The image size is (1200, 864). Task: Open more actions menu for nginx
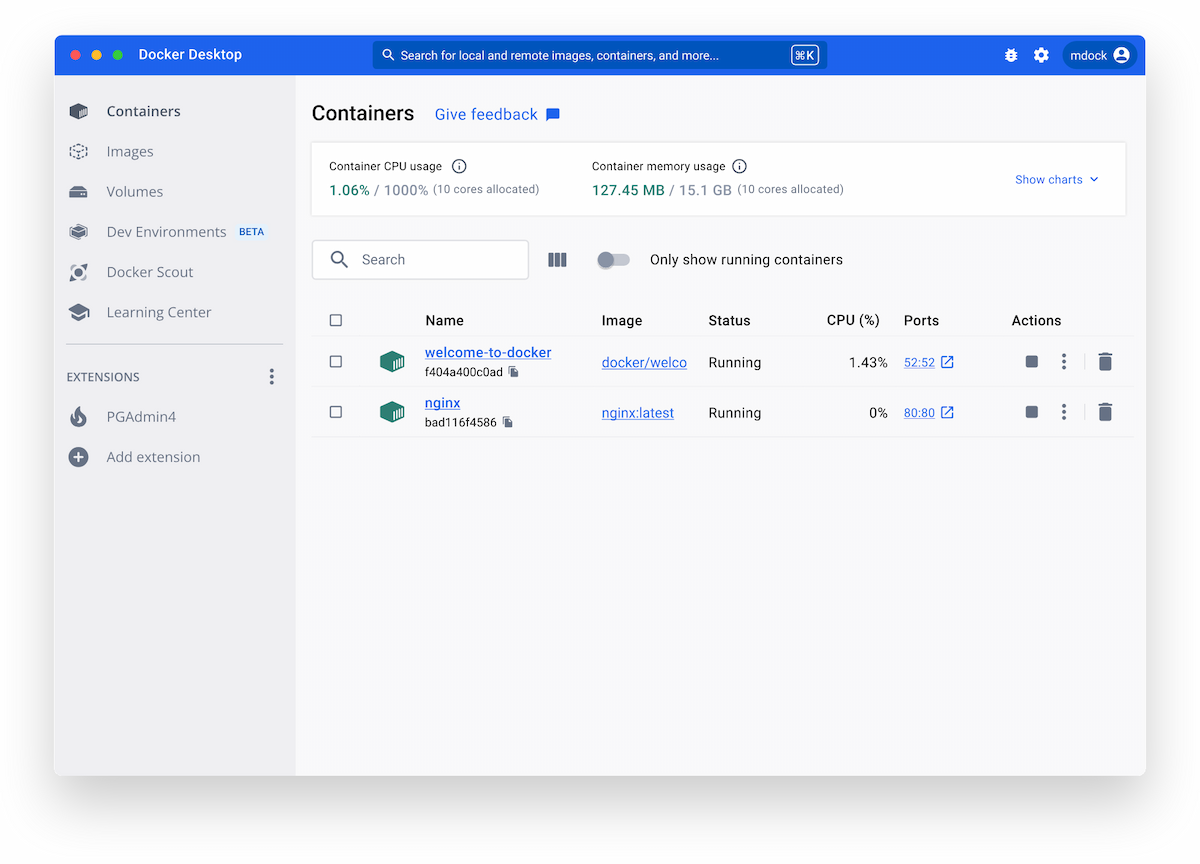pos(1064,412)
